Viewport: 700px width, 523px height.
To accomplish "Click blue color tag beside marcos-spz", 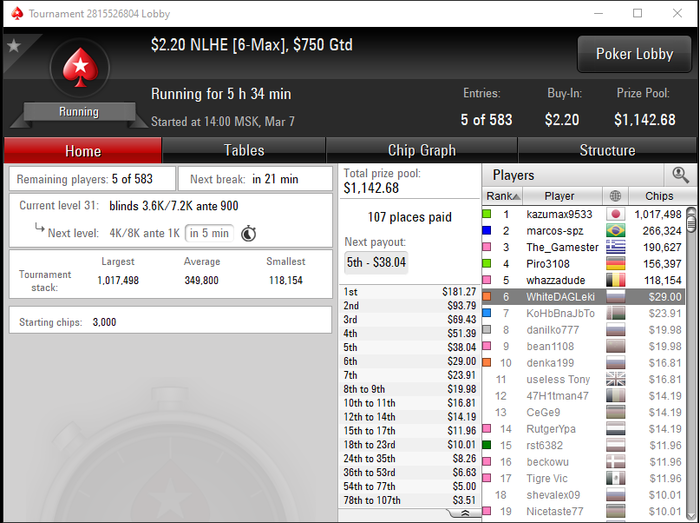I will (487, 231).
